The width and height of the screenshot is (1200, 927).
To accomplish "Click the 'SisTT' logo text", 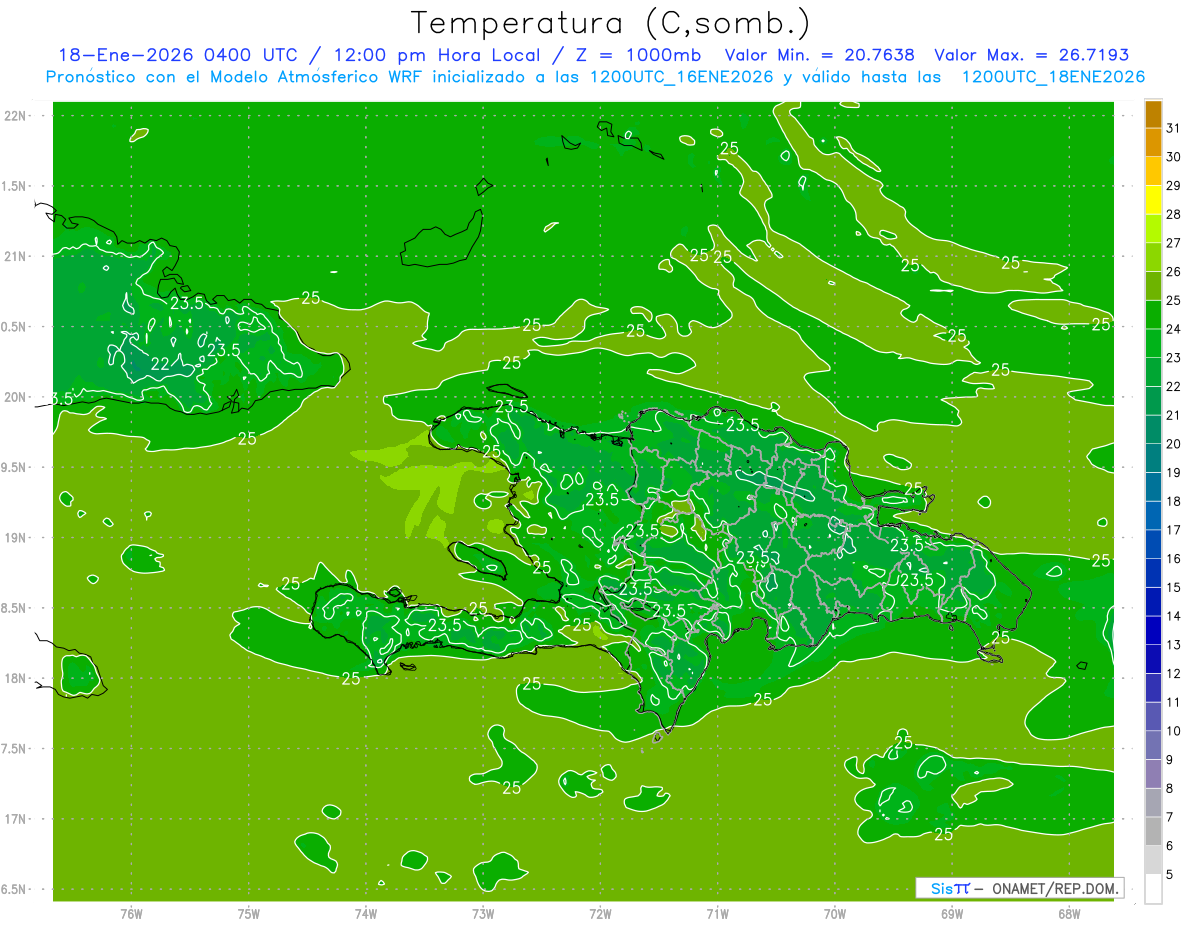I will (x=950, y=887).
